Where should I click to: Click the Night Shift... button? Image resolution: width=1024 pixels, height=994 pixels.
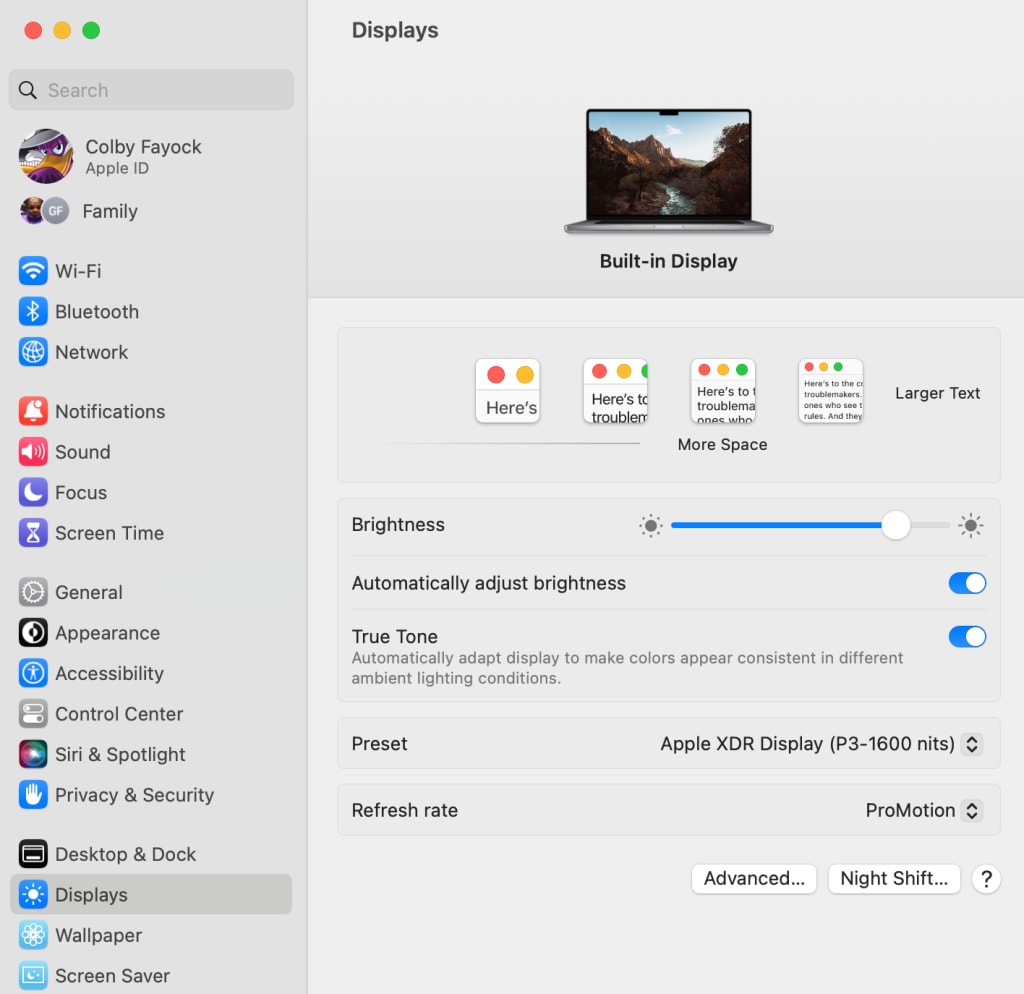point(894,878)
